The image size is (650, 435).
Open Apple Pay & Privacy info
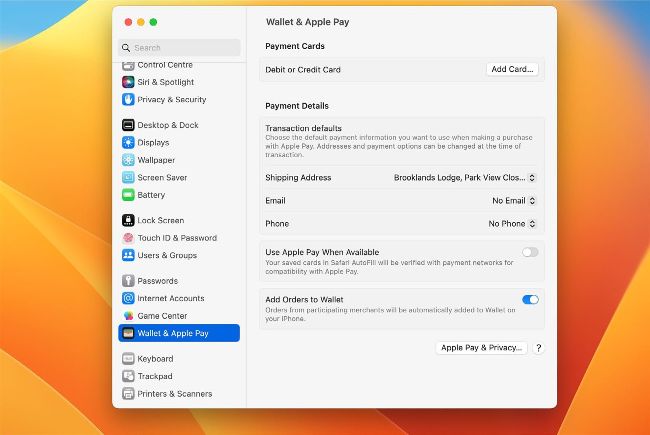[x=481, y=348]
